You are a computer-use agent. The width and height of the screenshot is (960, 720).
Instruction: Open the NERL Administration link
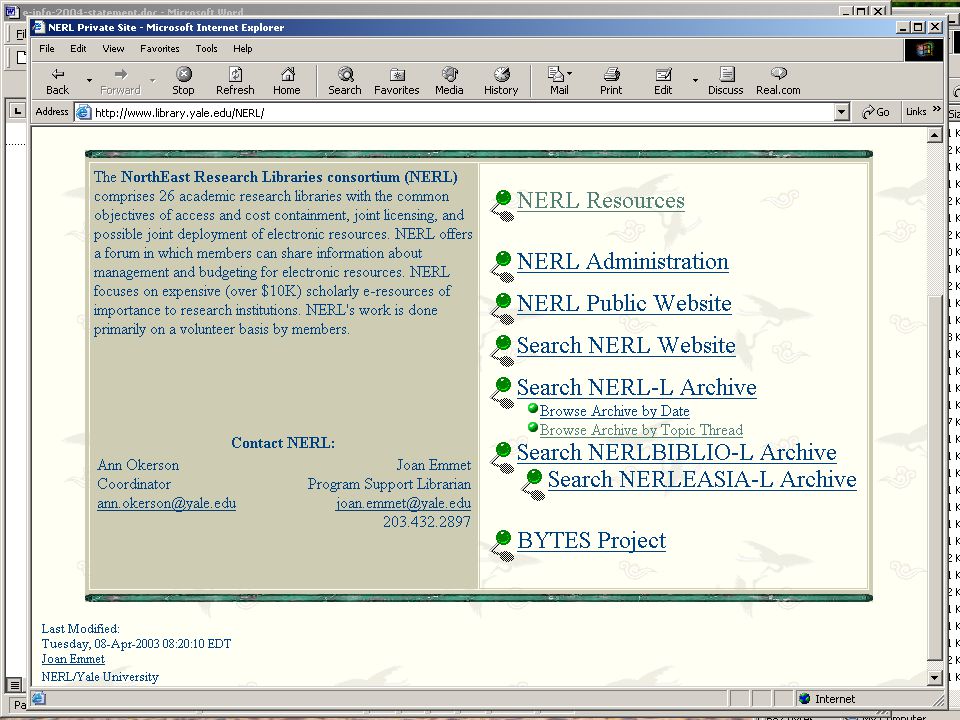tap(623, 261)
